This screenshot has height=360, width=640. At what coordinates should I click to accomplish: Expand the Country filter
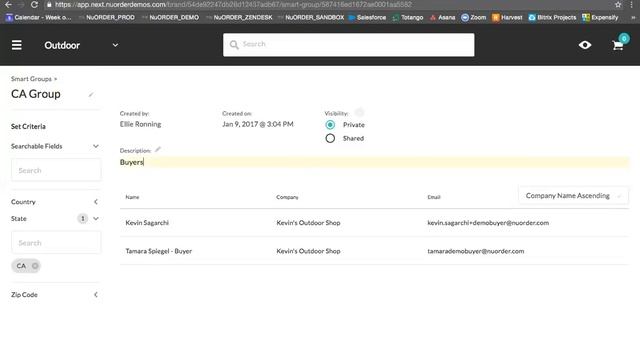(96, 202)
